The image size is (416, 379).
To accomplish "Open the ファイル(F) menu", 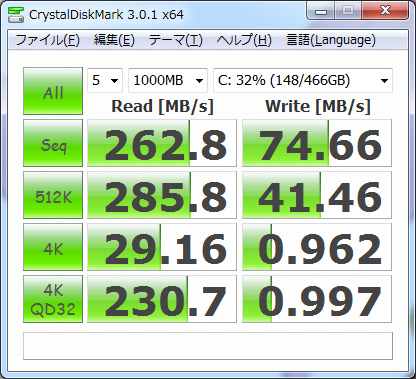I will (x=48, y=40).
